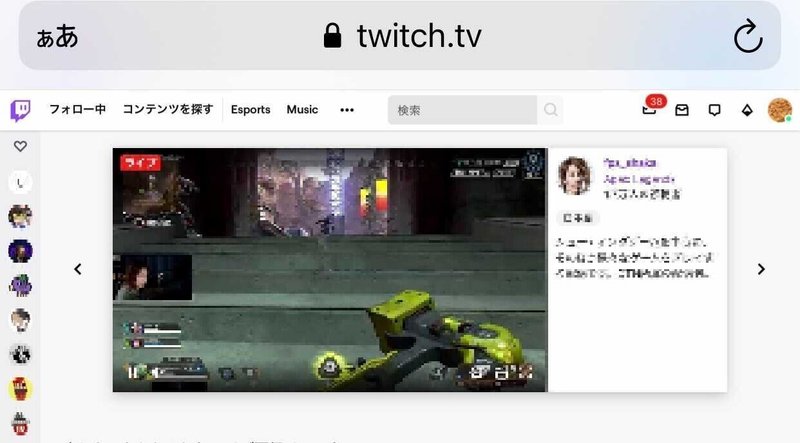Open sidebar channel with purple creature avatar
The image size is (800, 443).
[20, 286]
